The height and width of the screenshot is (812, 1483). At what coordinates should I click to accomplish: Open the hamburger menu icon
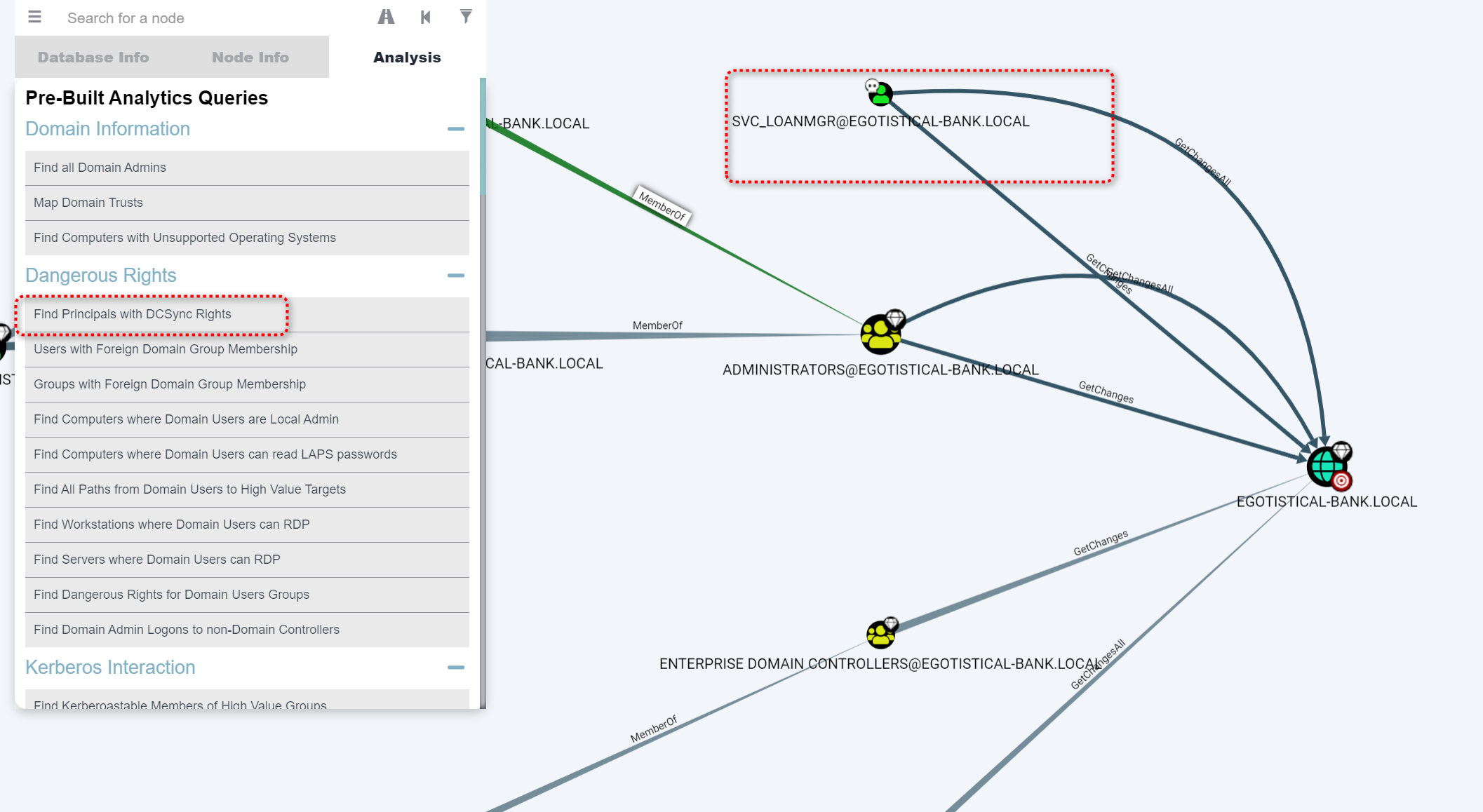point(34,17)
